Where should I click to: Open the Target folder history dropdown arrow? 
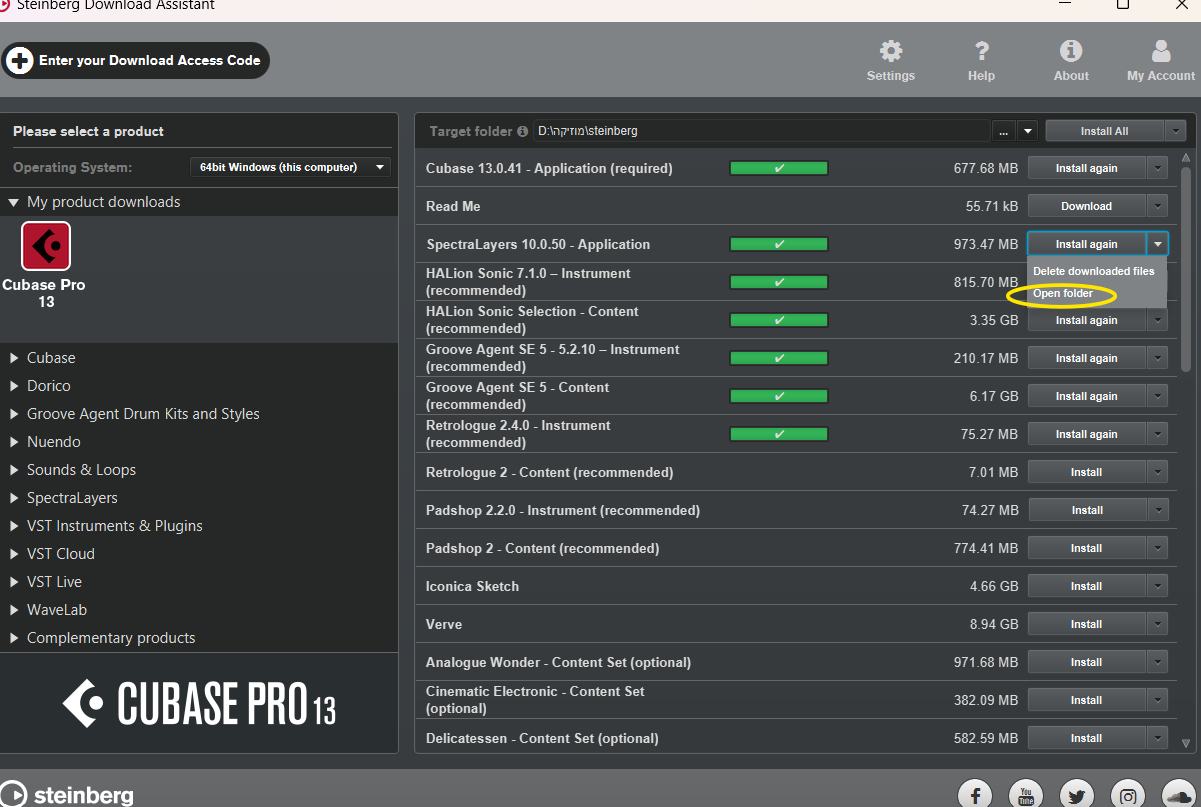1028,131
